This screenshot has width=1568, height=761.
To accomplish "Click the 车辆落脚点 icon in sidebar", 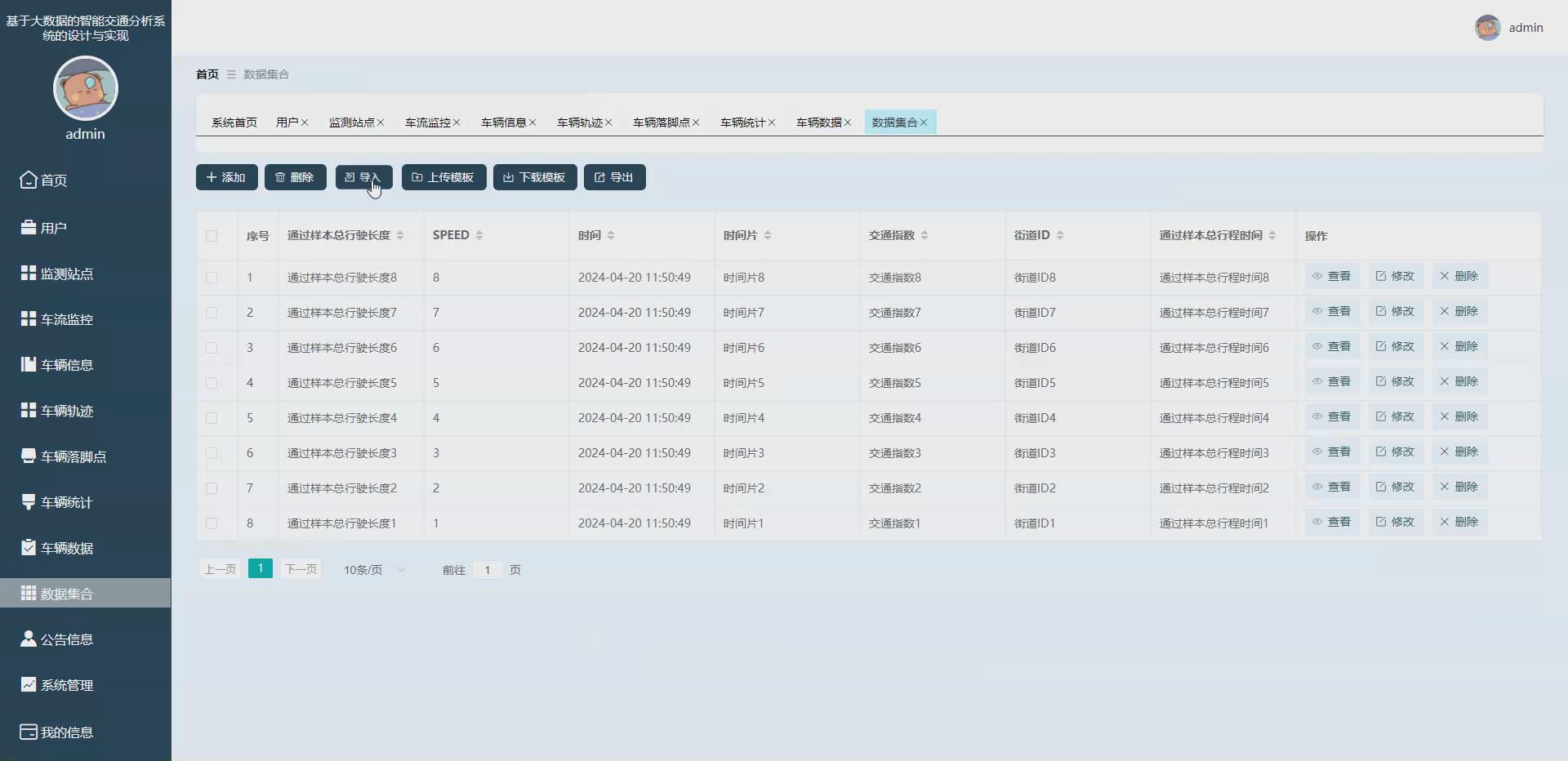I will pos(29,456).
